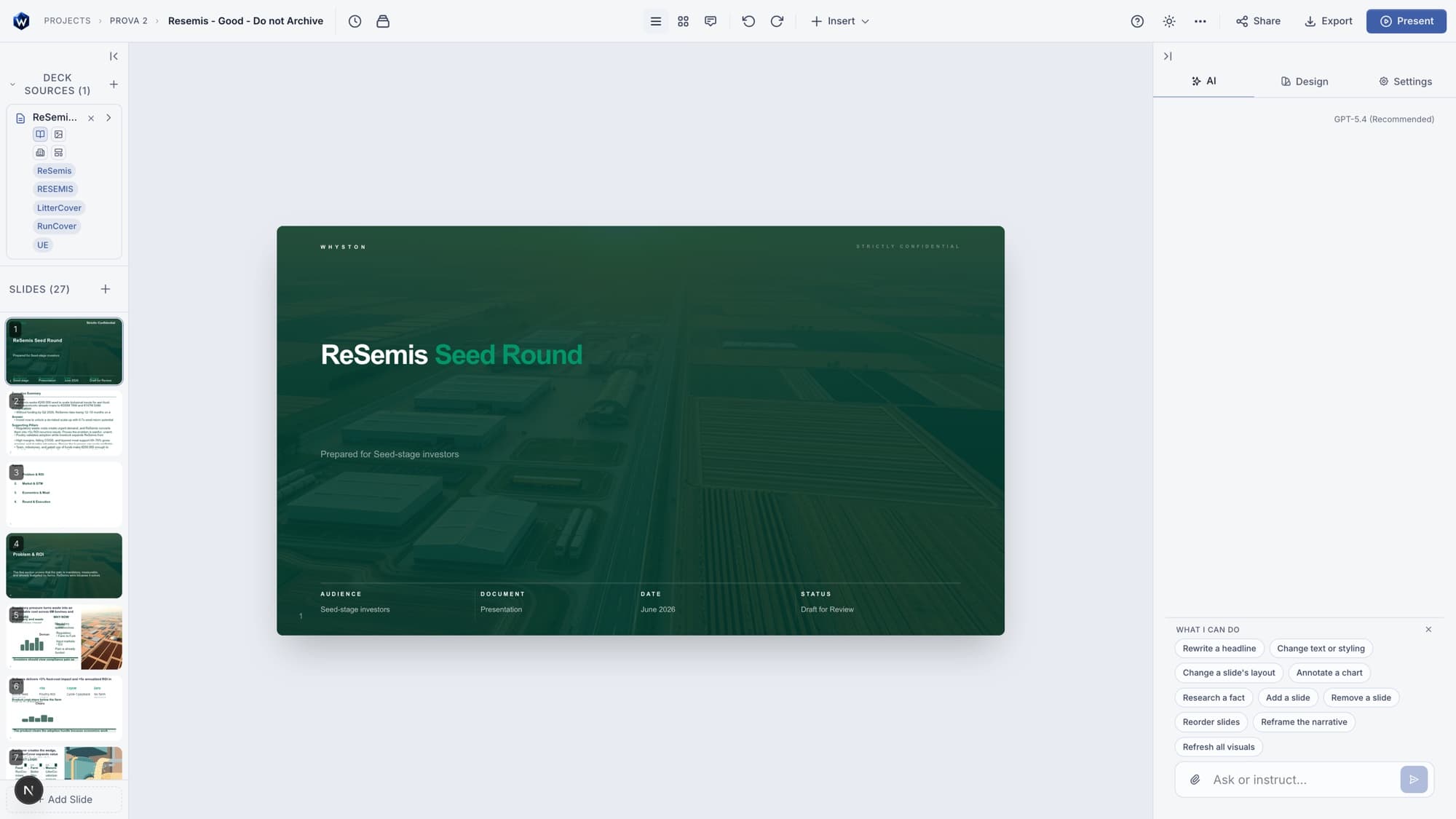Choose Research a fact suggestion
1456x819 pixels.
click(x=1214, y=698)
